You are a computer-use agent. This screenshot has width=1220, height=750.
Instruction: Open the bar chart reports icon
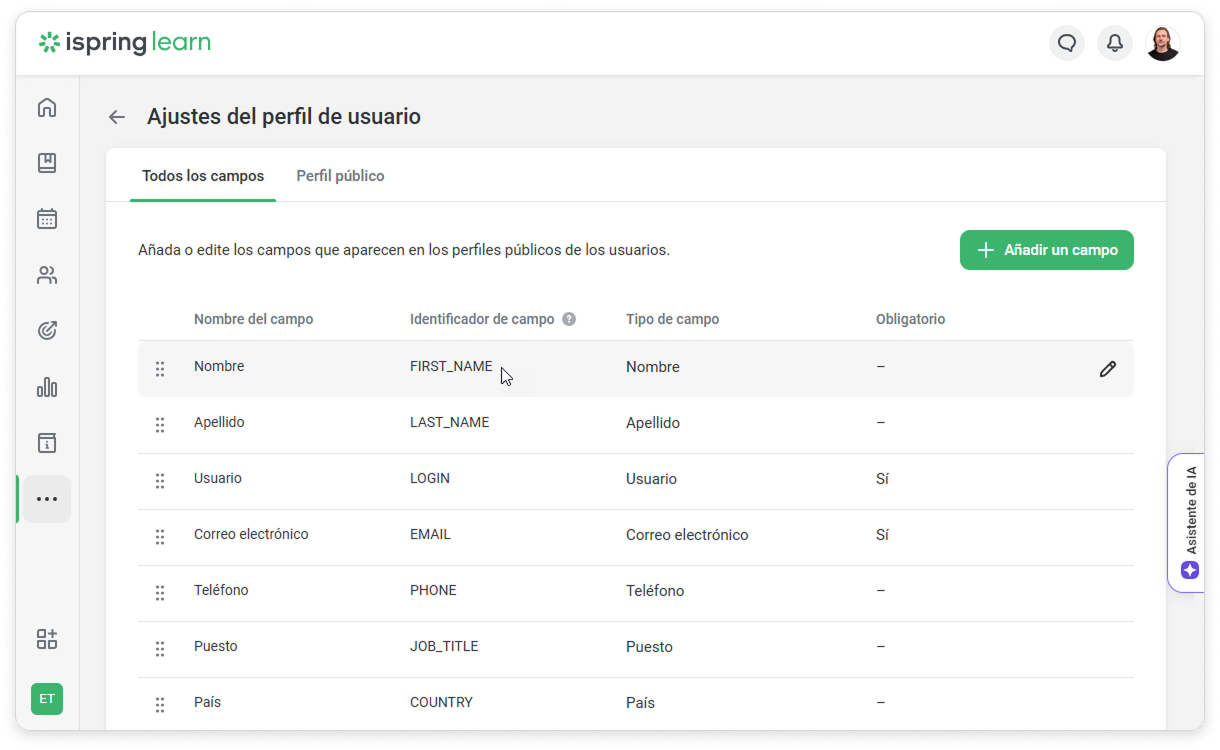pos(47,387)
